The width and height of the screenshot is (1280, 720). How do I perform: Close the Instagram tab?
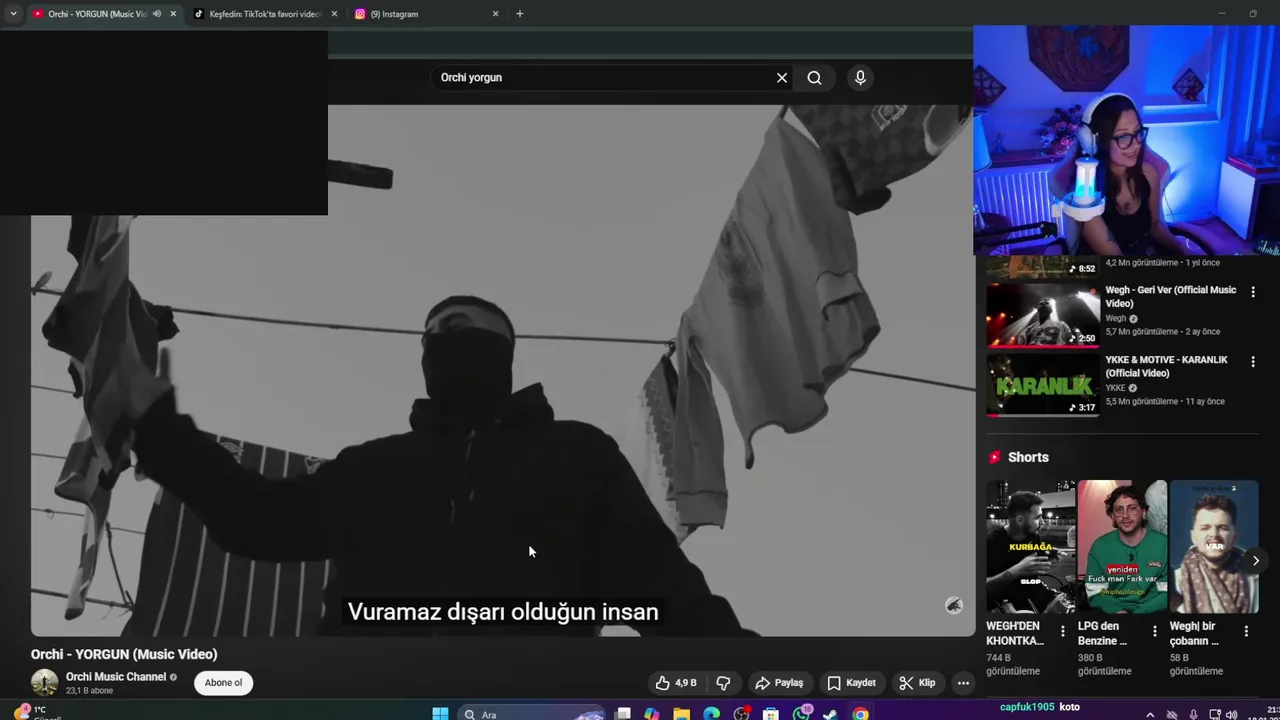pos(495,14)
